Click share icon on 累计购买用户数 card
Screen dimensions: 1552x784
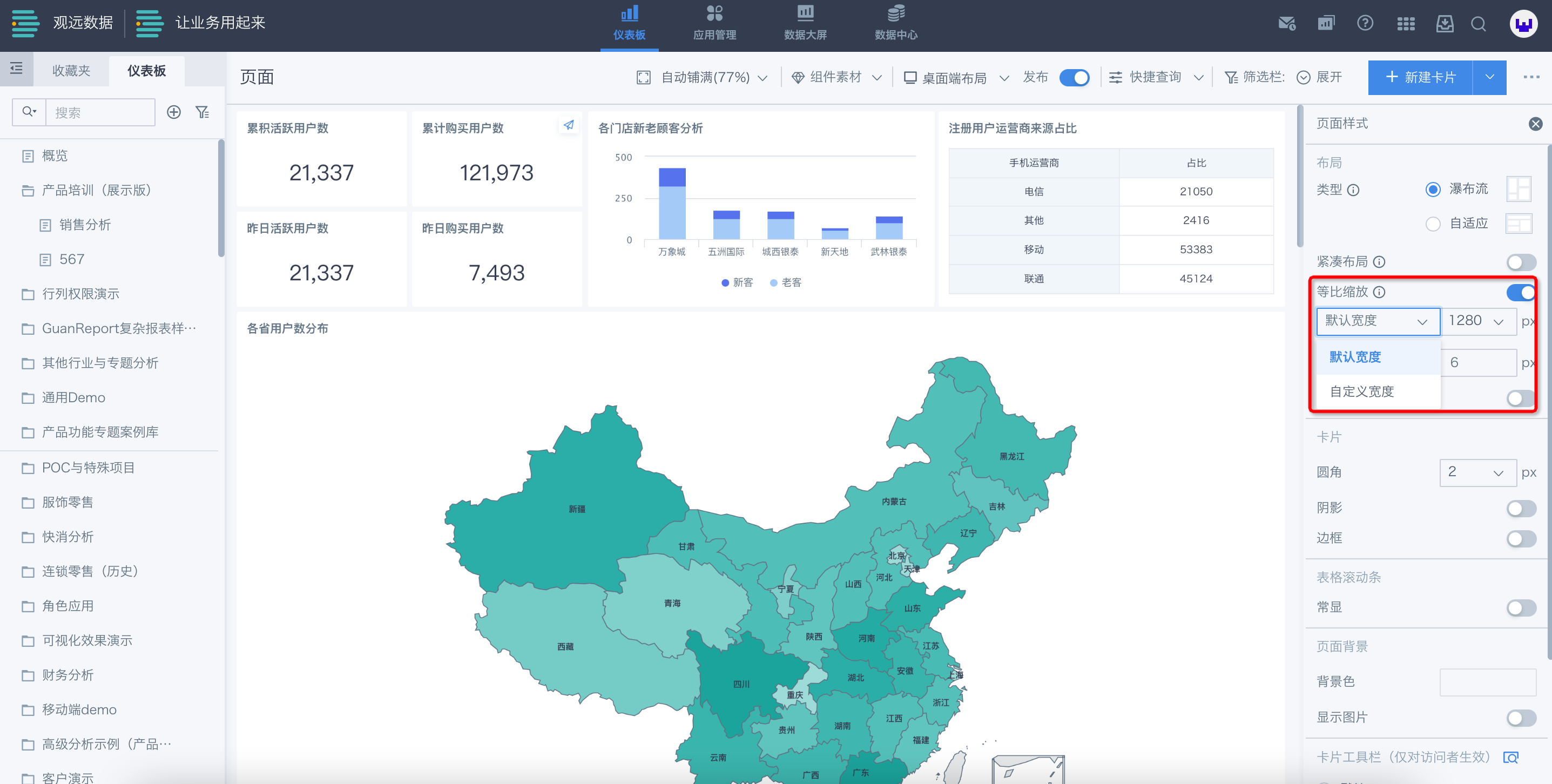pyautogui.click(x=568, y=125)
